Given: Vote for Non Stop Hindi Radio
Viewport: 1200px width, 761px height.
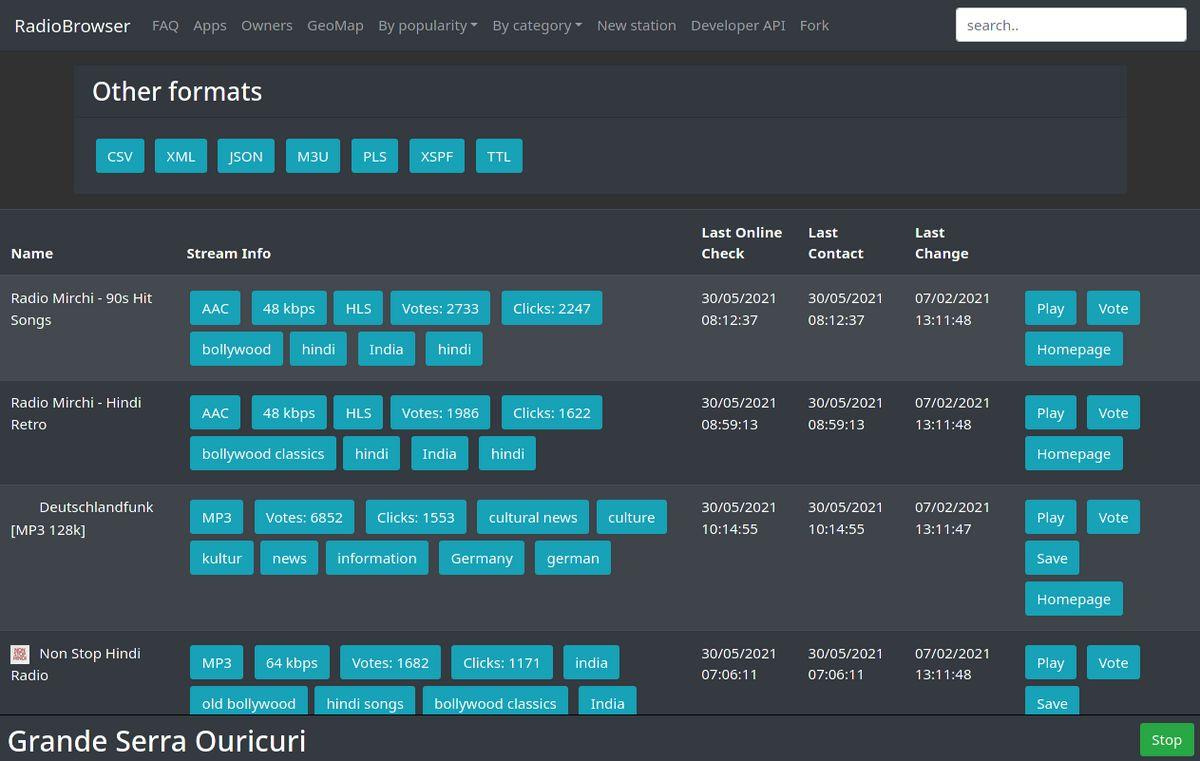Looking at the screenshot, I should point(1113,663).
